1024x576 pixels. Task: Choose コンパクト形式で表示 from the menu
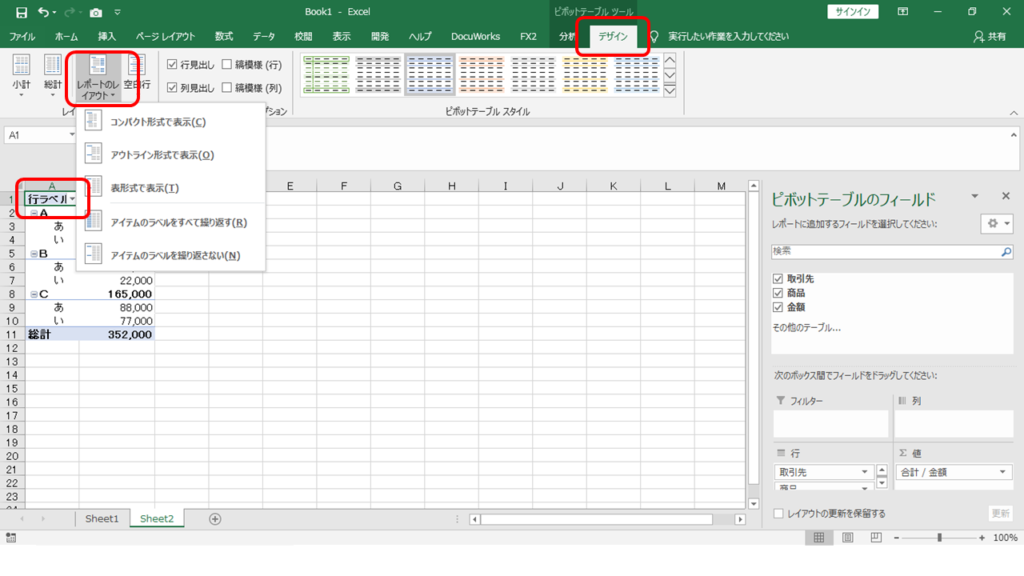coord(170,121)
